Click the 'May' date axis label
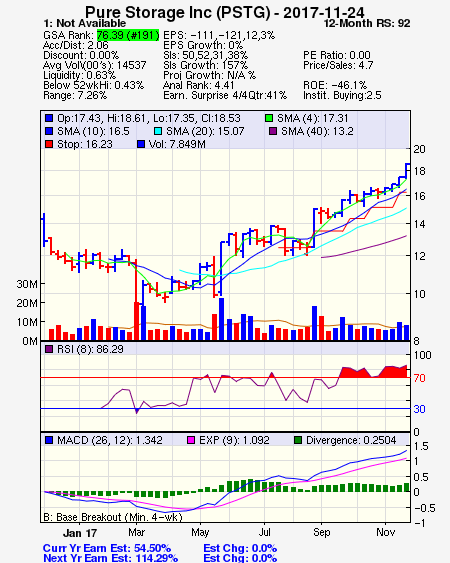 (200, 532)
